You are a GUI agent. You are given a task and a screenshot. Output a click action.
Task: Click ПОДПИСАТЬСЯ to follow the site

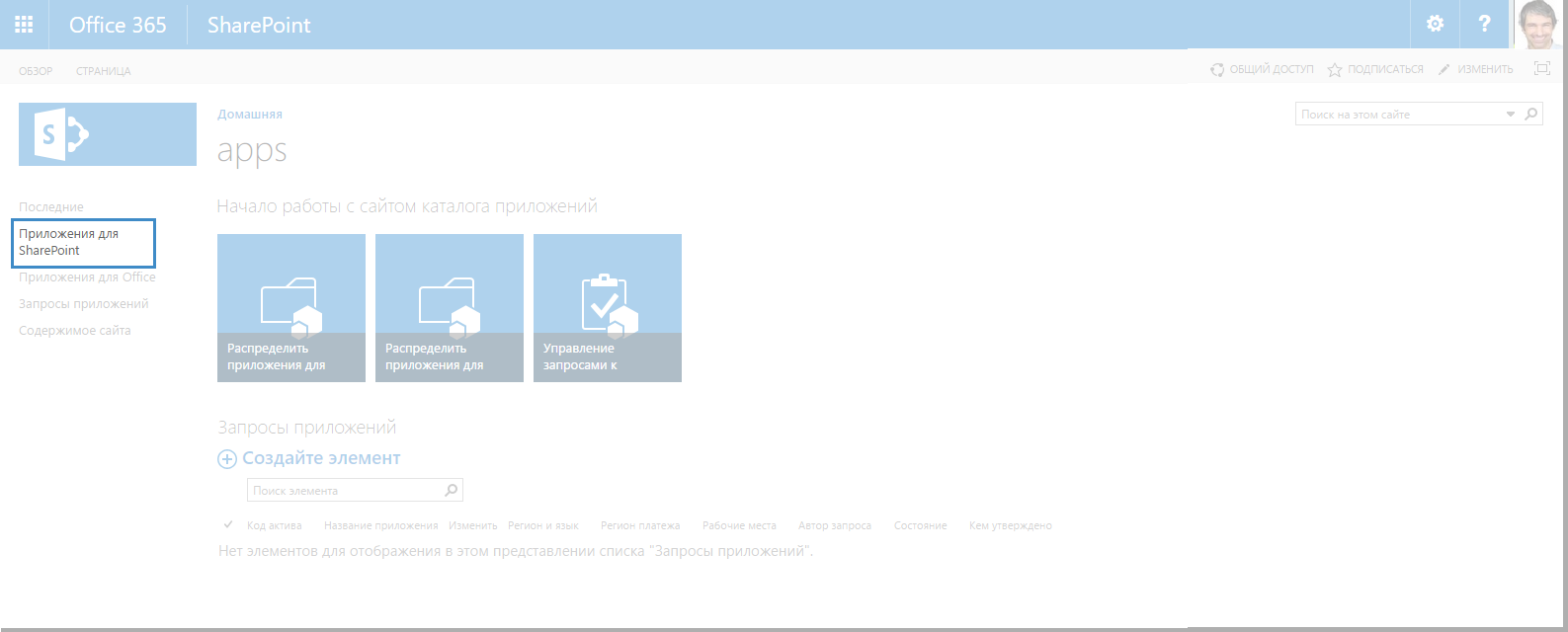tap(1375, 70)
